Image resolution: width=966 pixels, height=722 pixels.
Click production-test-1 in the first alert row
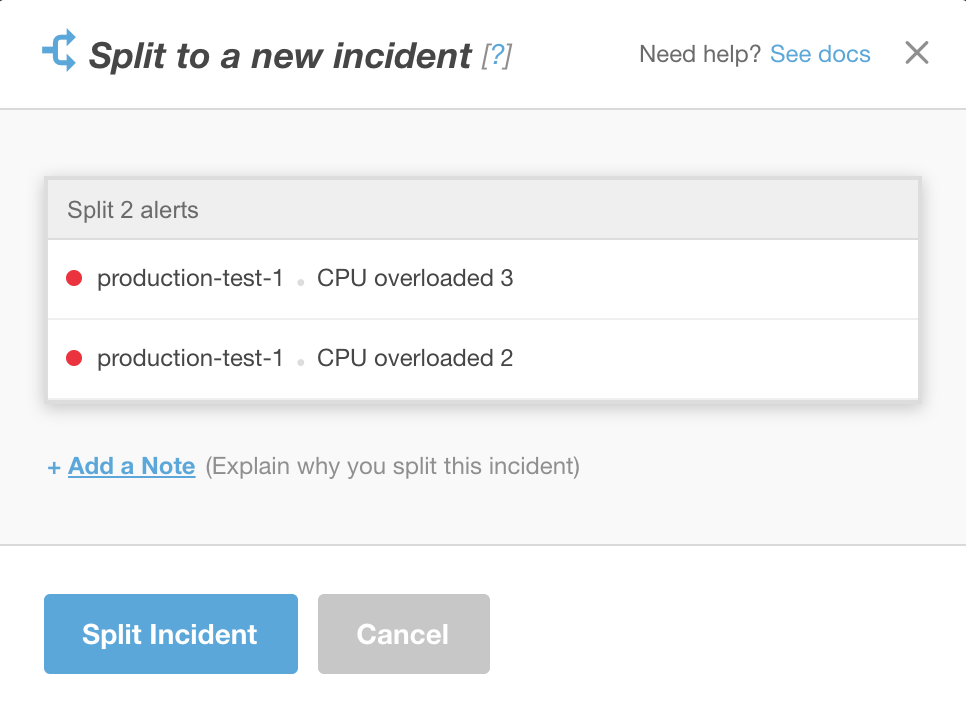pyautogui.click(x=190, y=278)
